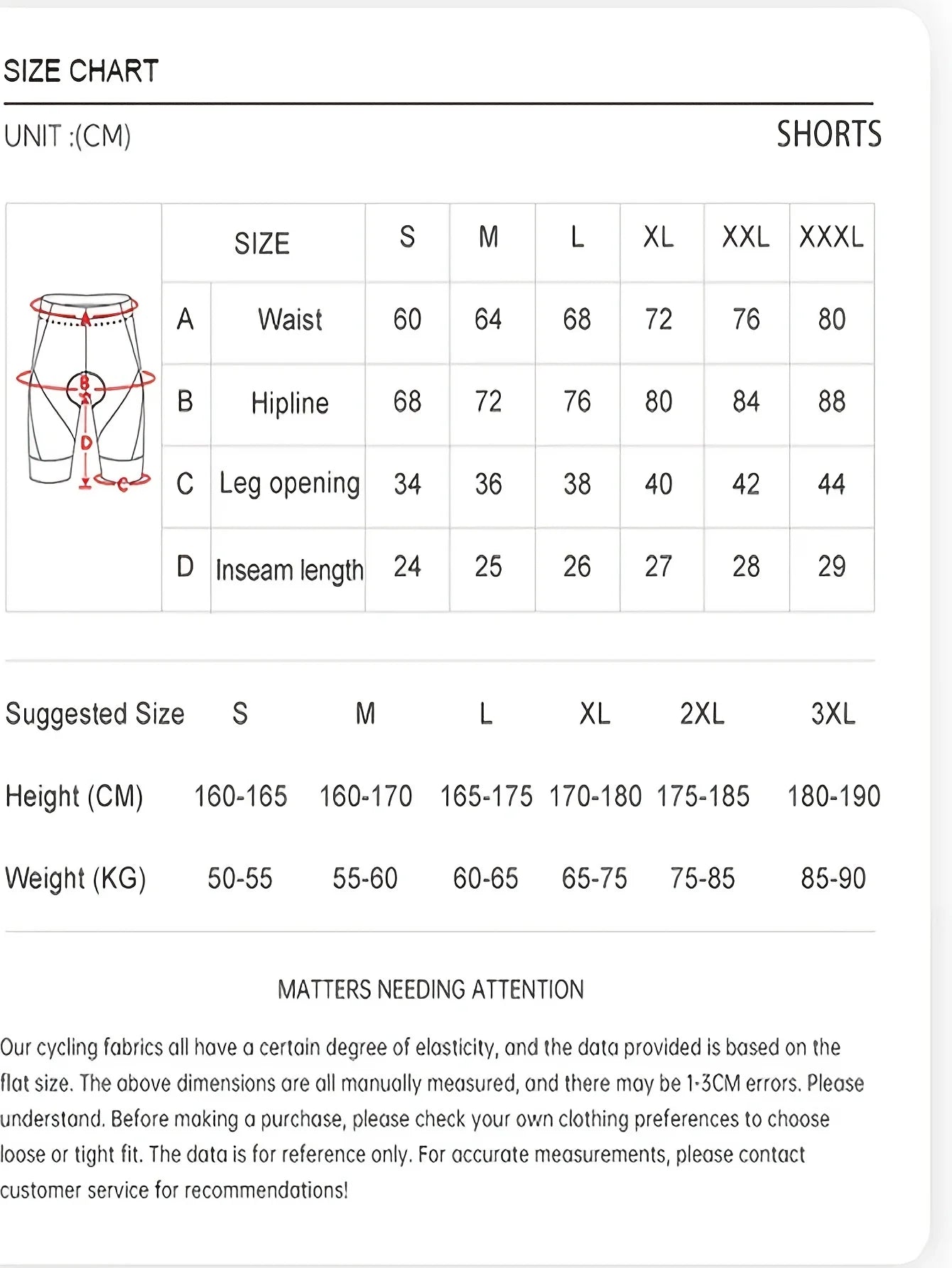Click the height range 170-180
Viewport: 952px width, 1268px height.
(x=595, y=796)
